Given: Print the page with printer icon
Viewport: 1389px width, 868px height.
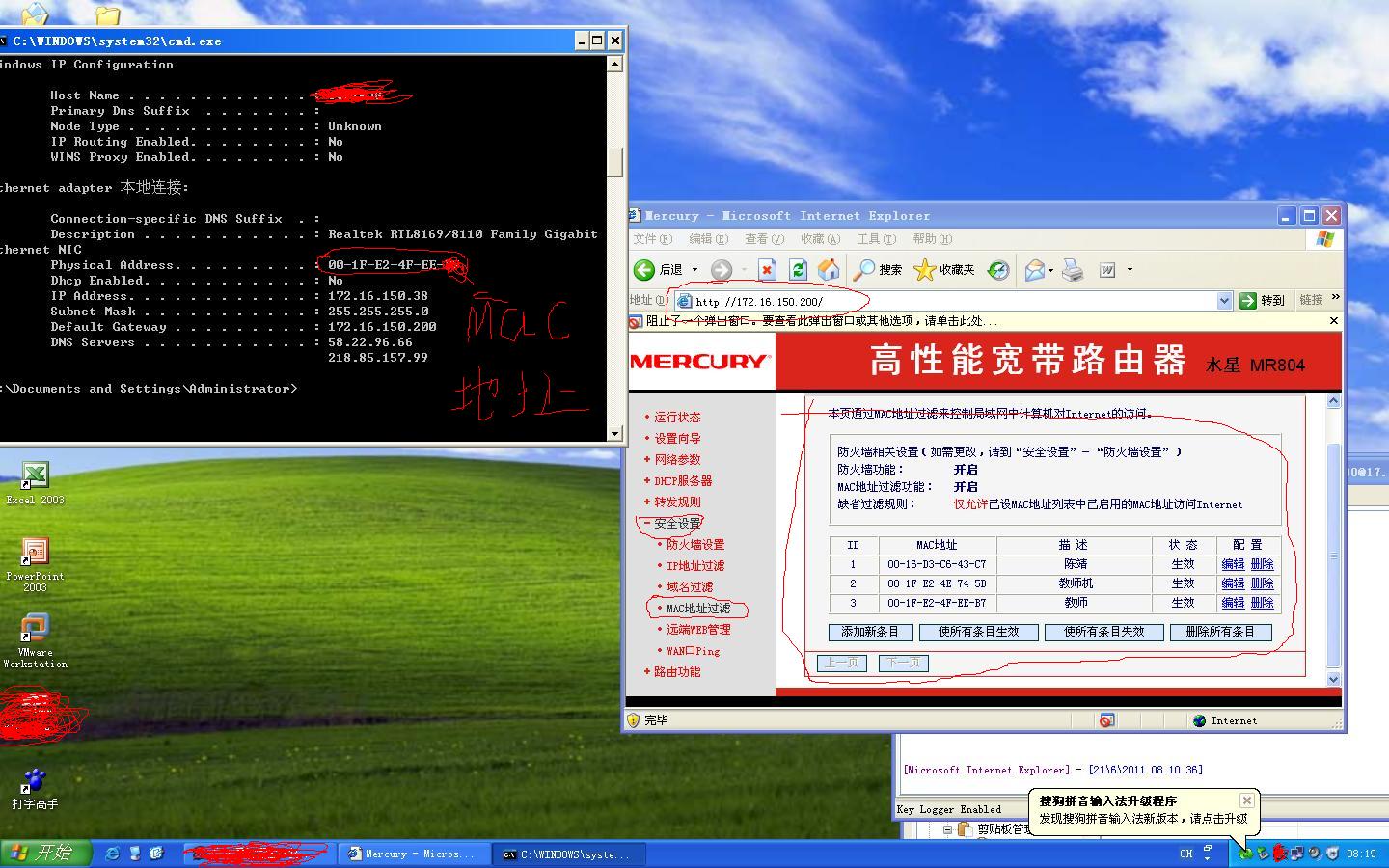Looking at the screenshot, I should pos(1073,270).
